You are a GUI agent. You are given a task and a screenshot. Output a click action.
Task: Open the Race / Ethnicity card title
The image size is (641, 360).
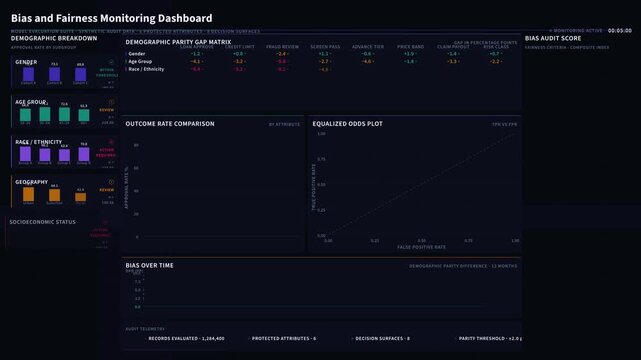[38, 142]
